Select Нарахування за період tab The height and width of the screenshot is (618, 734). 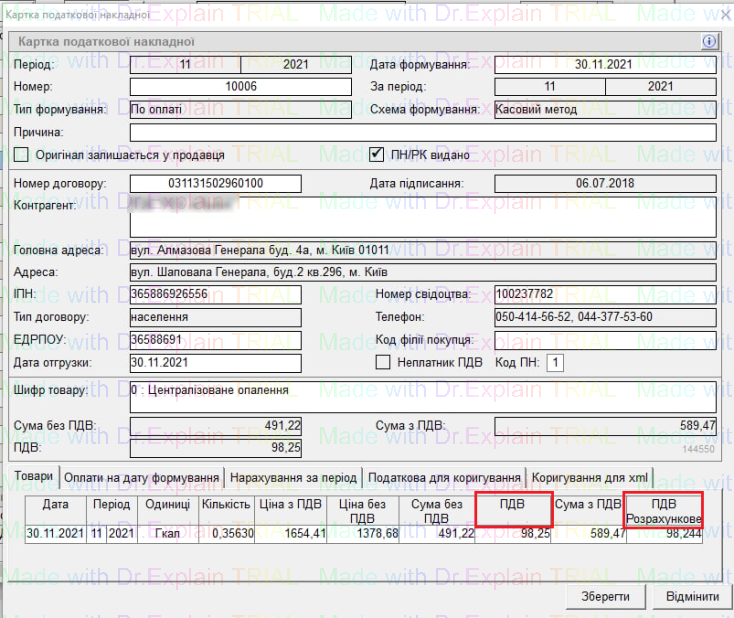coord(293,477)
